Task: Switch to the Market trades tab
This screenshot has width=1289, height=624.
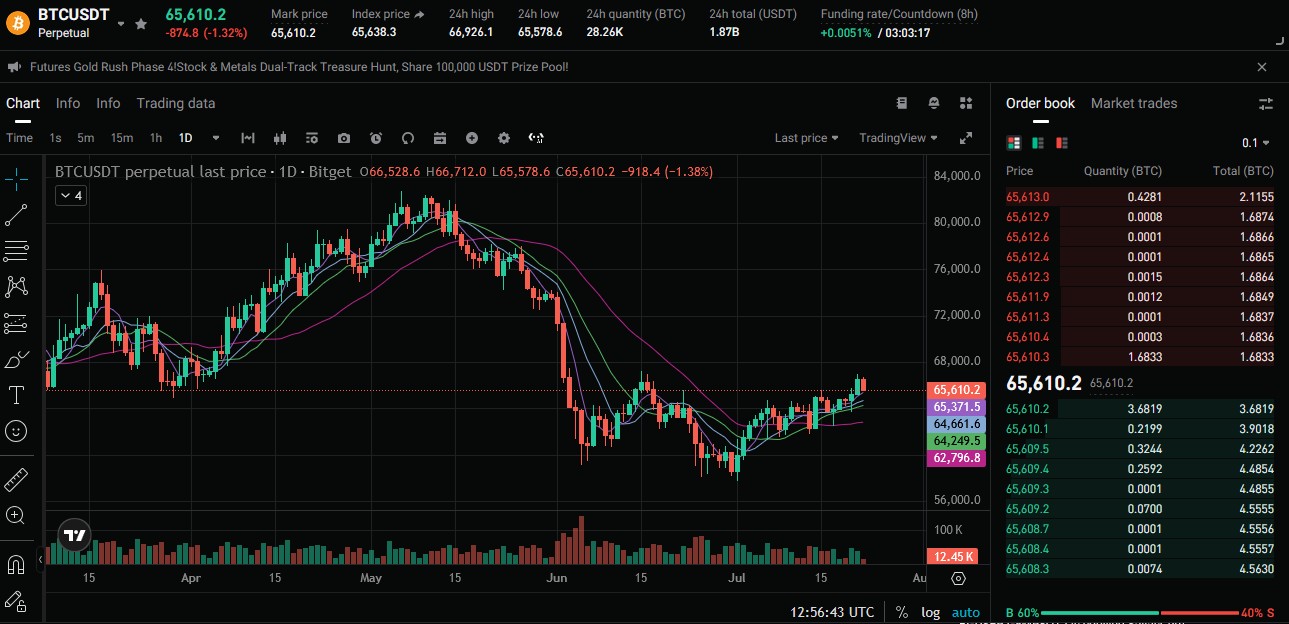Action: click(1134, 103)
